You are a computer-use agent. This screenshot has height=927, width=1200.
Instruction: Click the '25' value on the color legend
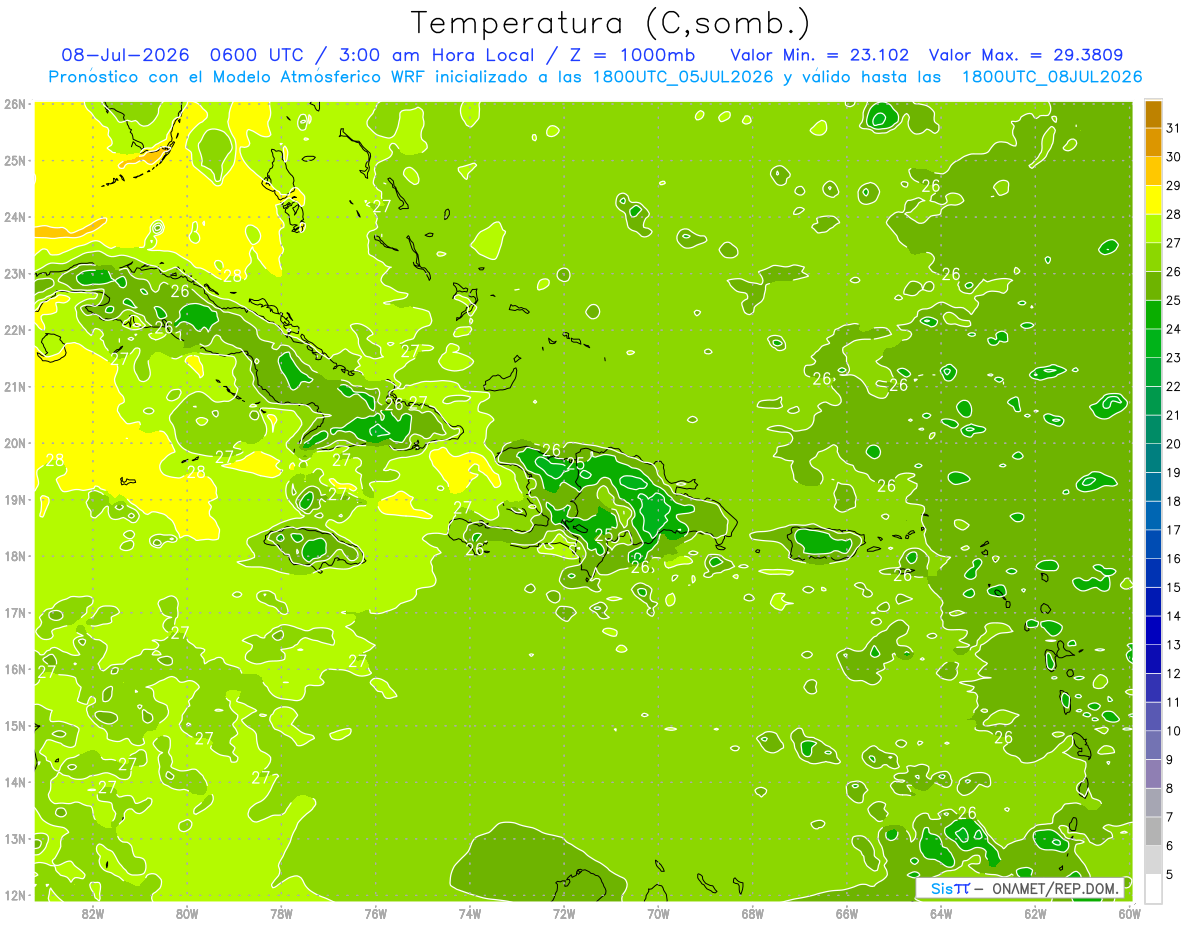(x=1174, y=300)
